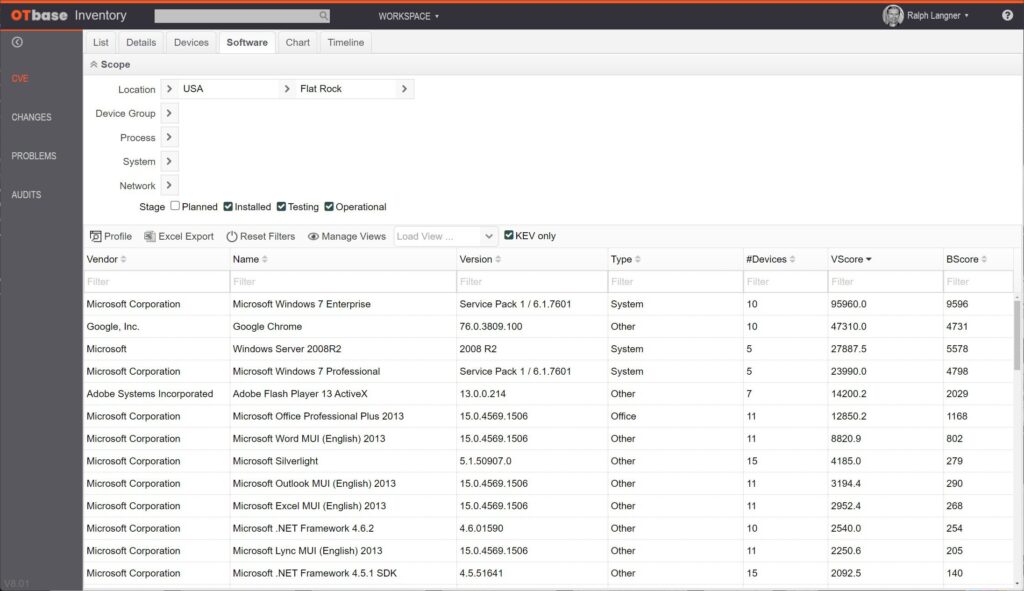
Task: Export table using Excel Export icon
Action: click(150, 237)
